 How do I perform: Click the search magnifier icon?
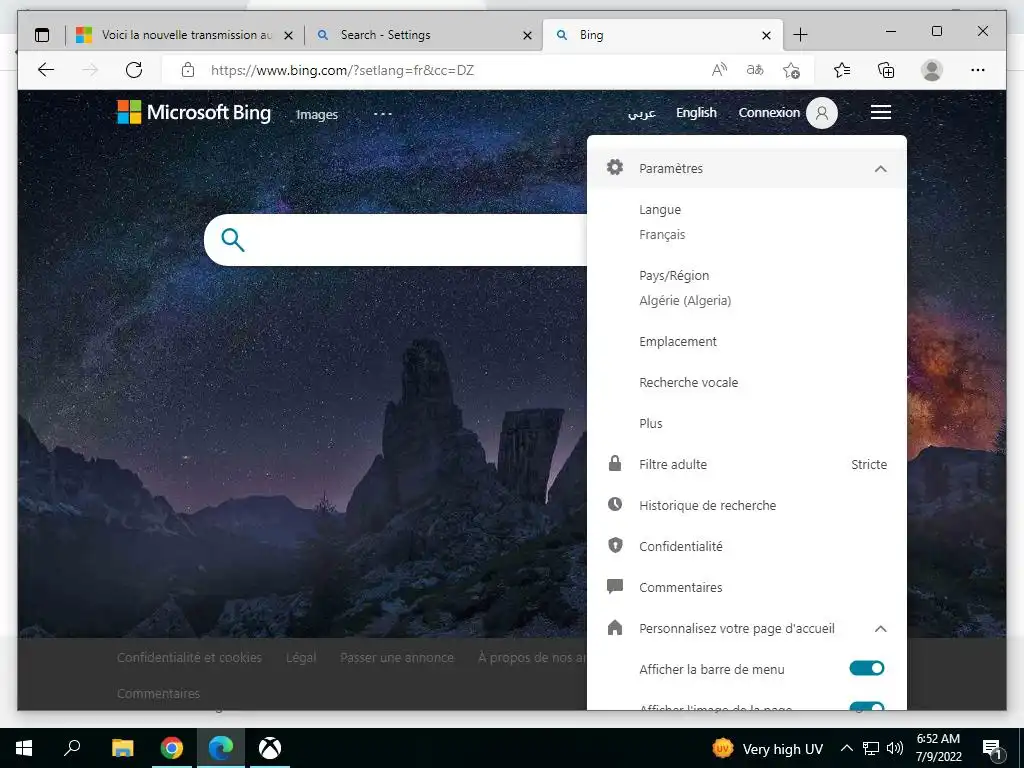(x=232, y=240)
